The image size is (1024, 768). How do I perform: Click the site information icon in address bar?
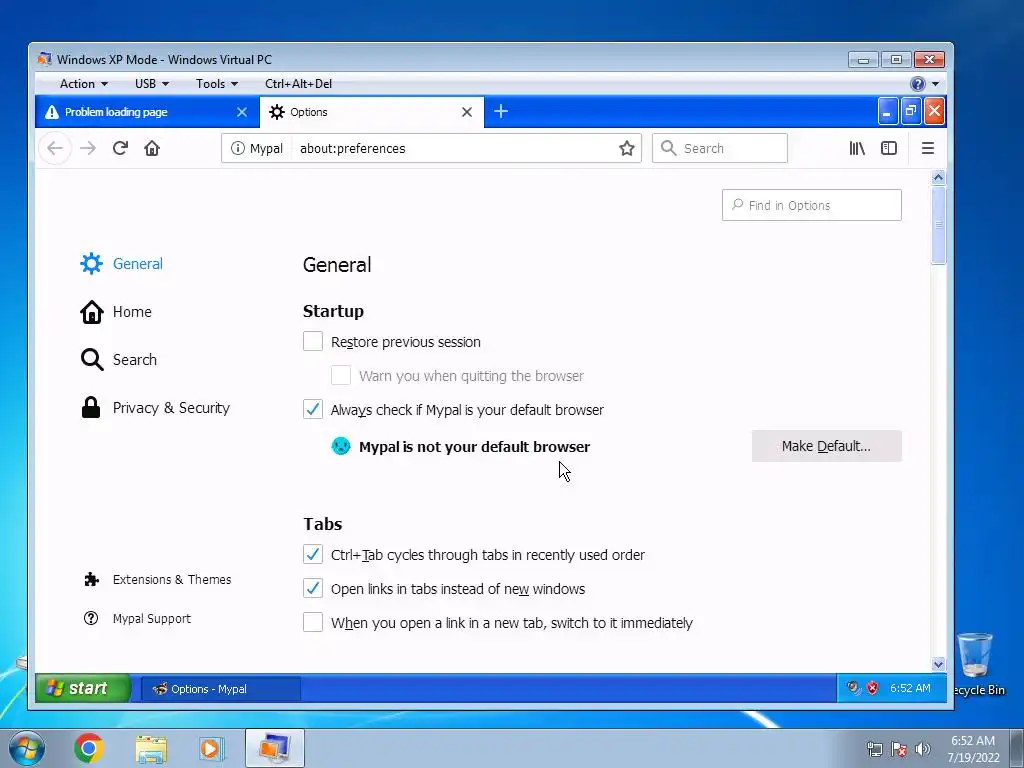click(x=238, y=148)
